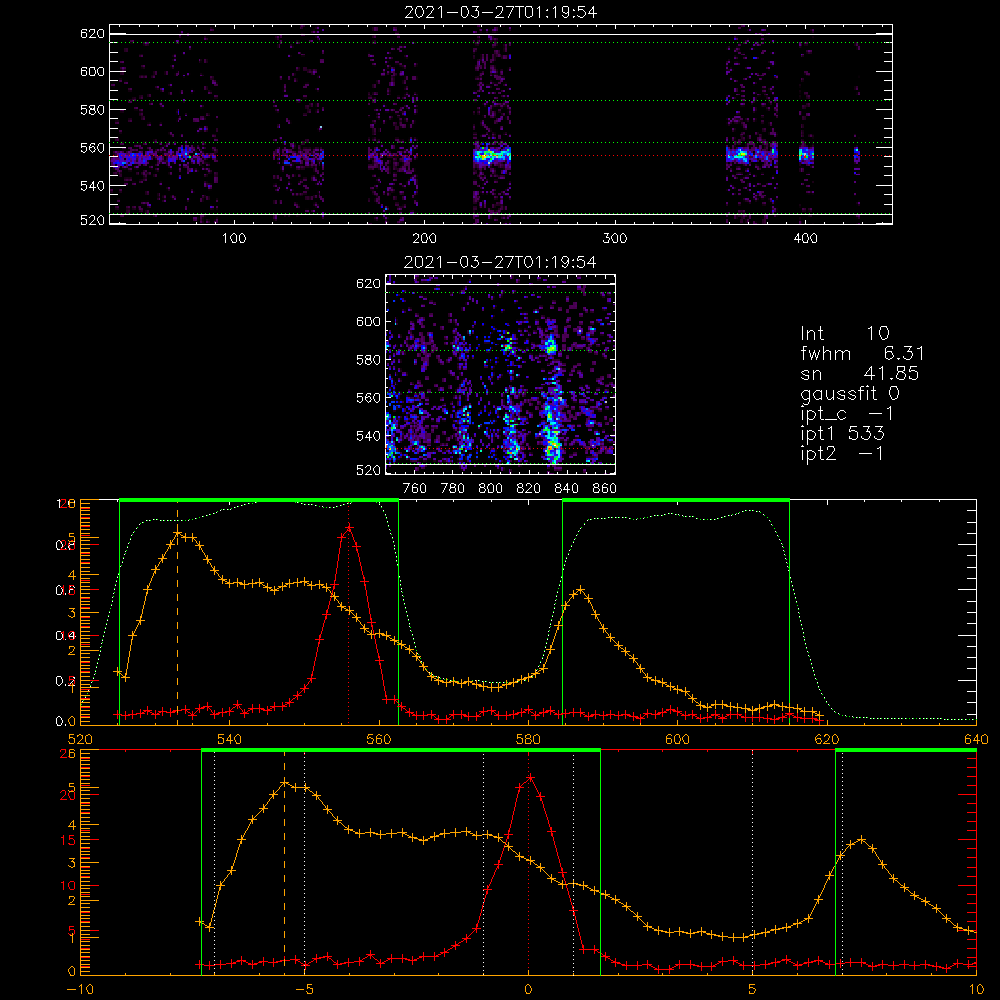Viewport: 1000px width, 1000px height.
Task: Click the orange dashed marker near -5.4 in bottom plot
Action: [x=284, y=864]
